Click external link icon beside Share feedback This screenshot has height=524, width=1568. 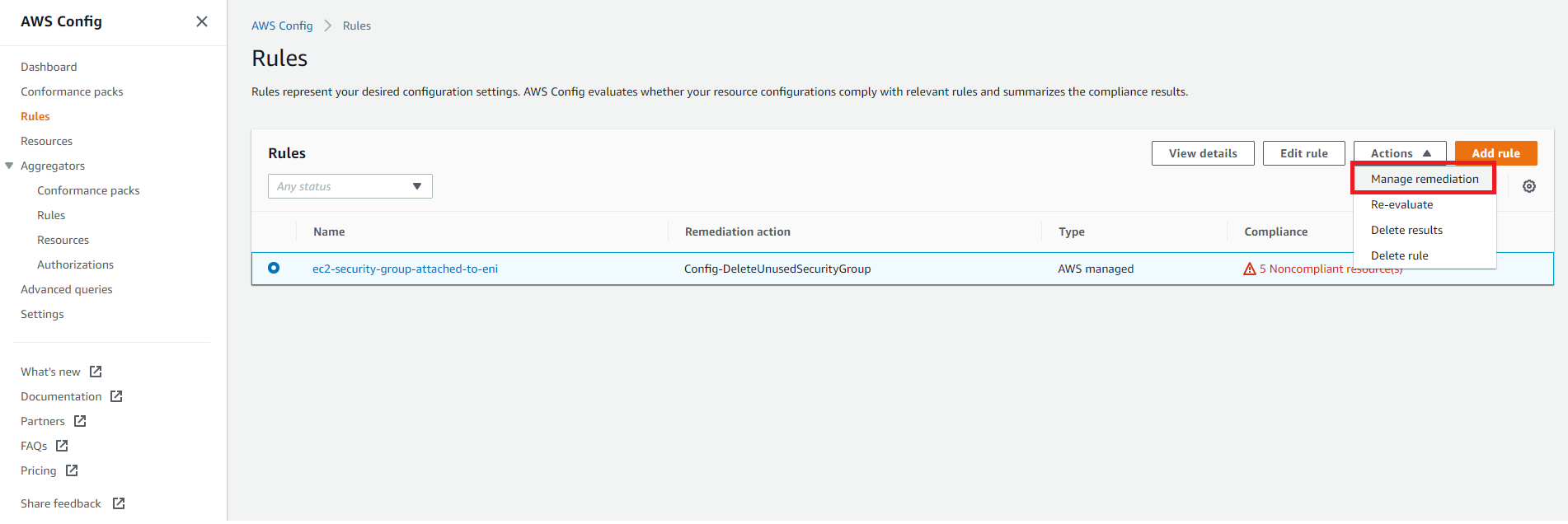(x=119, y=503)
